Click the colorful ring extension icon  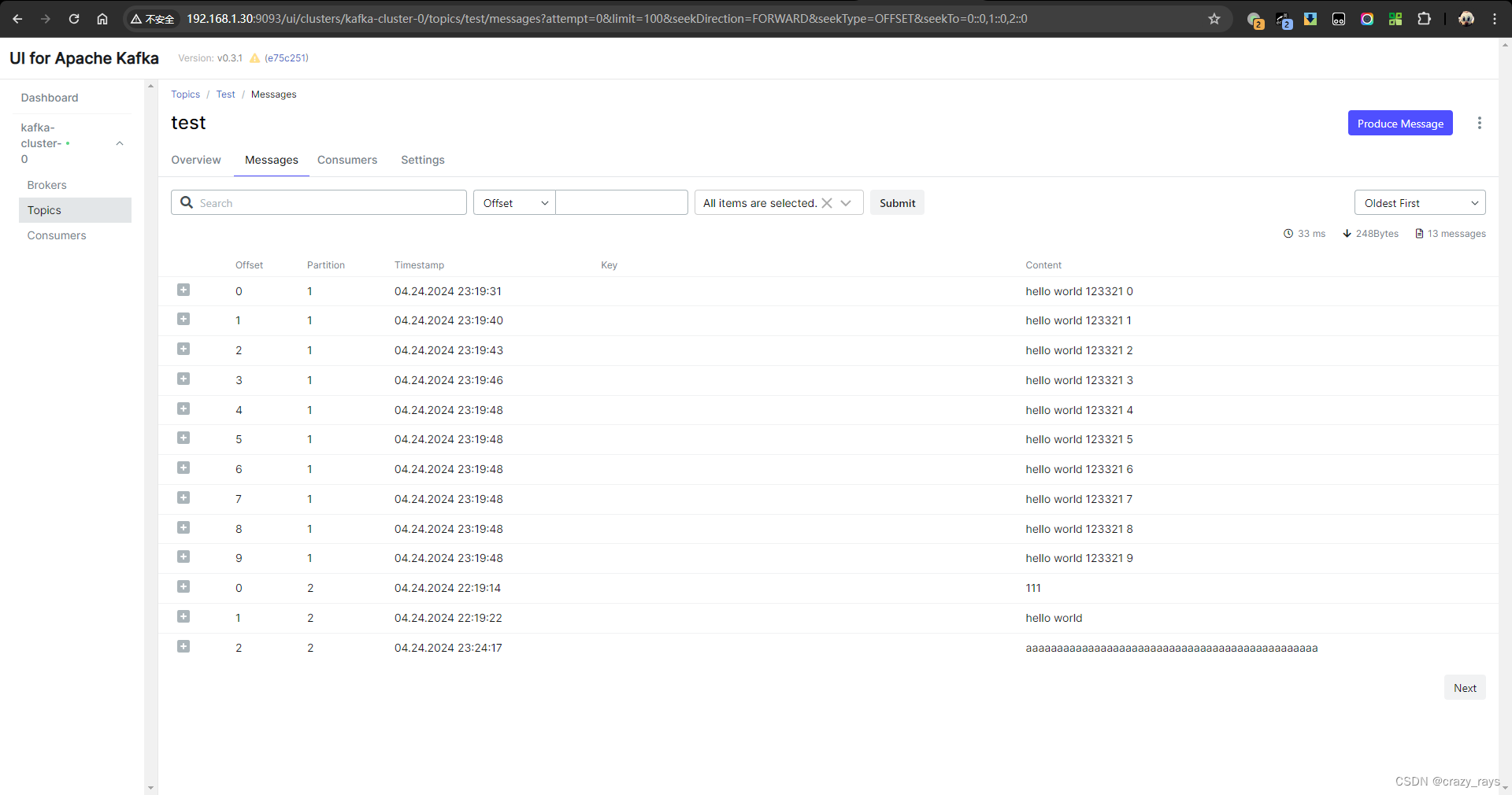pyautogui.click(x=1367, y=19)
